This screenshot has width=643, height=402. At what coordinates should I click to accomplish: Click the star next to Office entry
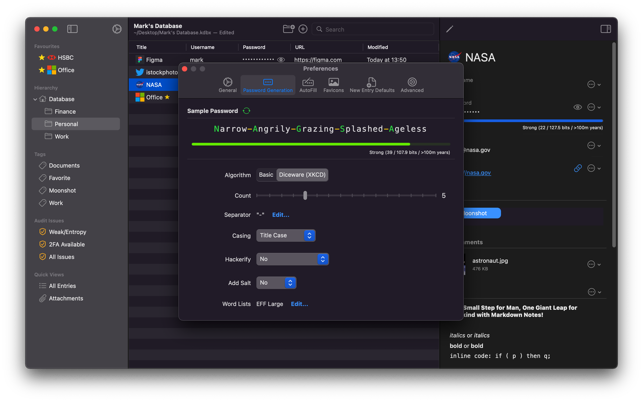coord(167,97)
